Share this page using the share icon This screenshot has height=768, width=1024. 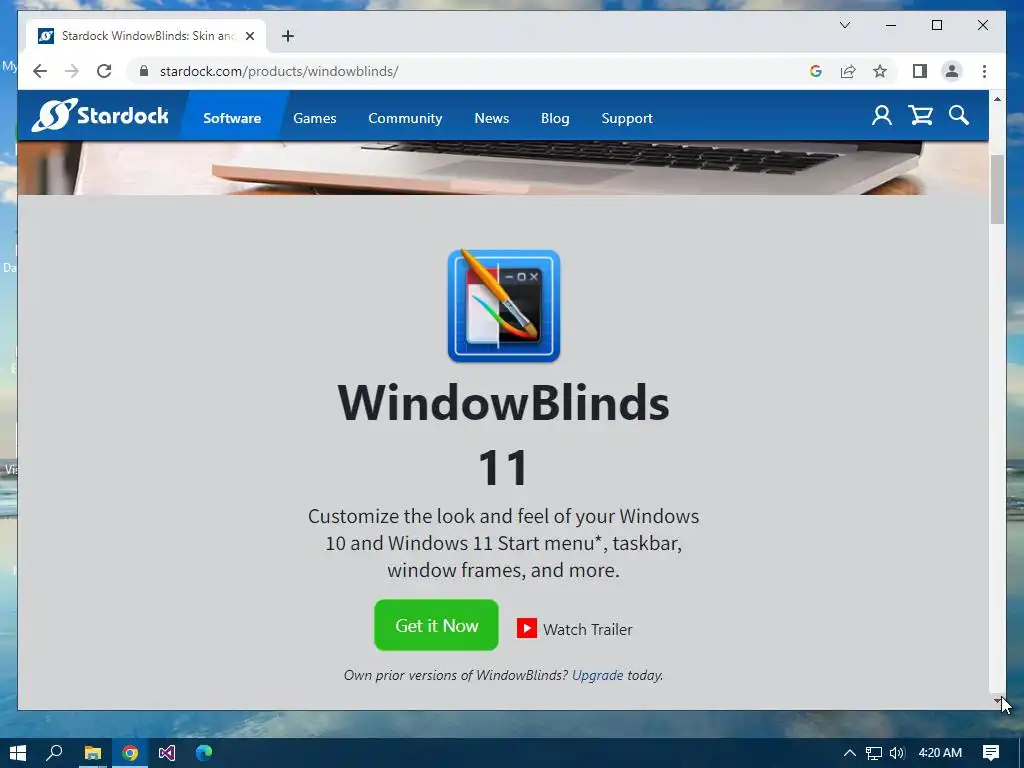click(848, 71)
